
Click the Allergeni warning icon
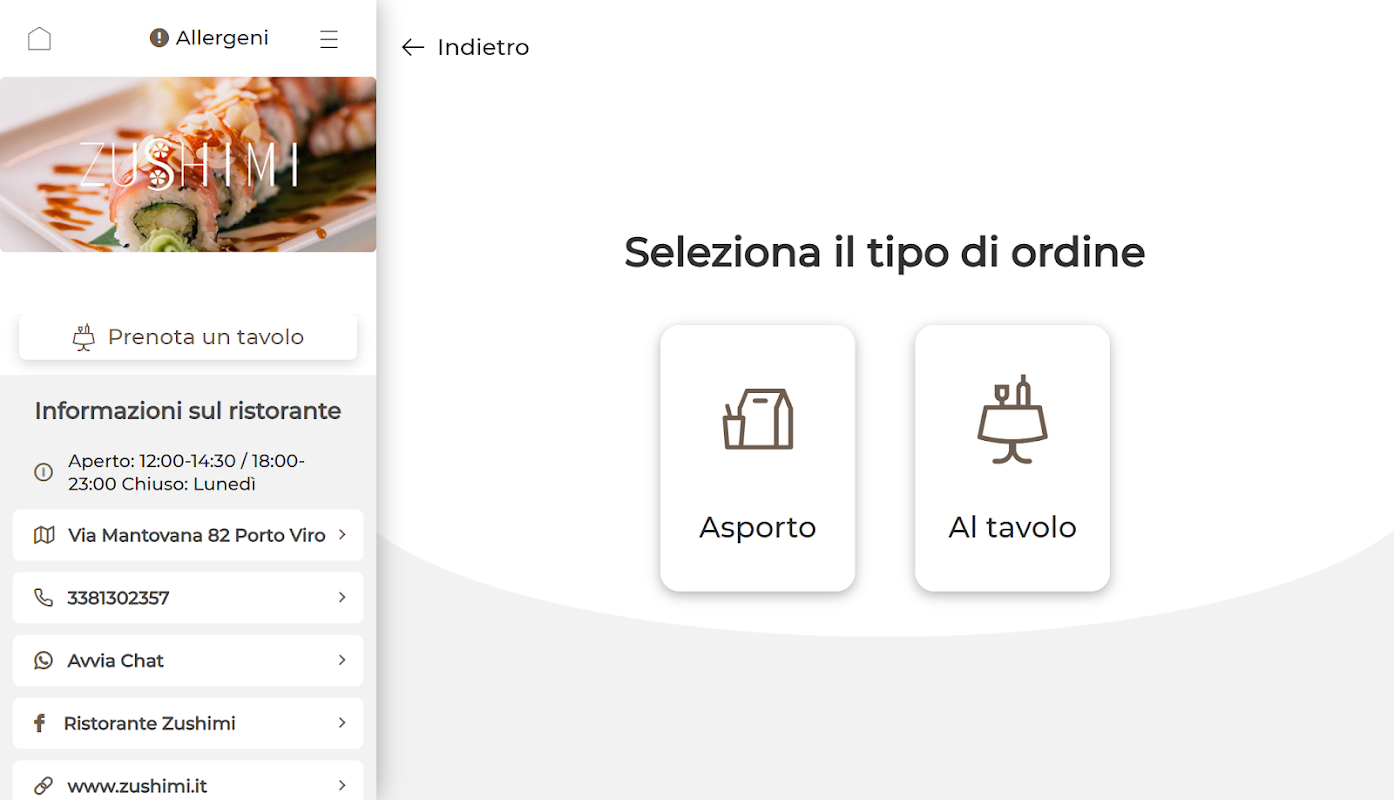(159, 38)
